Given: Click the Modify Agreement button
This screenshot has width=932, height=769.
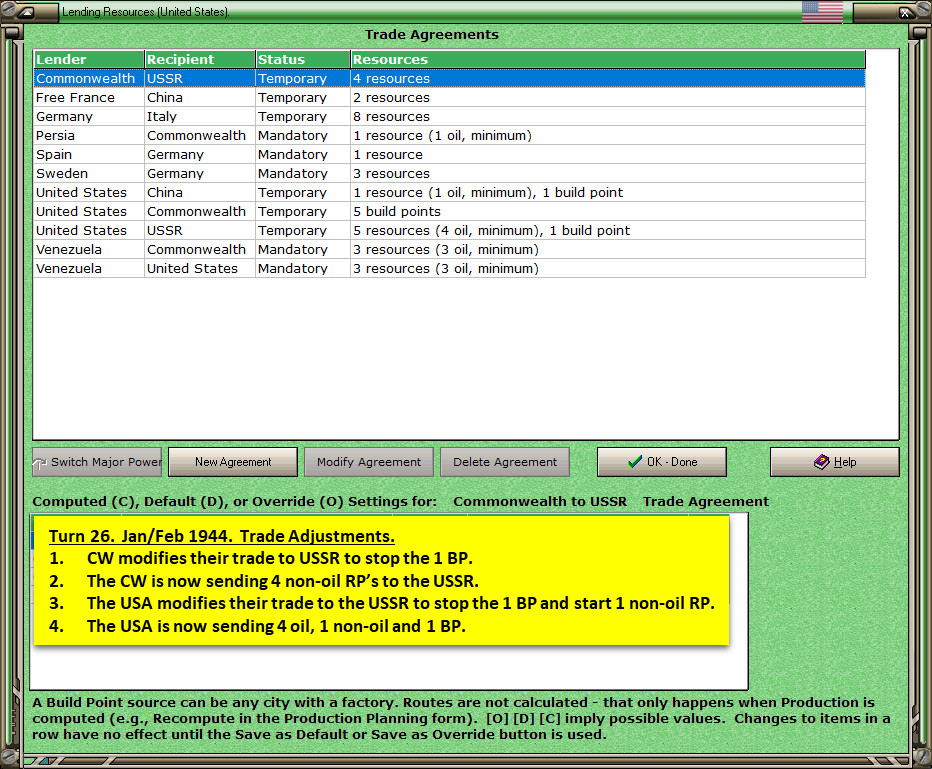Looking at the screenshot, I should coord(369,462).
